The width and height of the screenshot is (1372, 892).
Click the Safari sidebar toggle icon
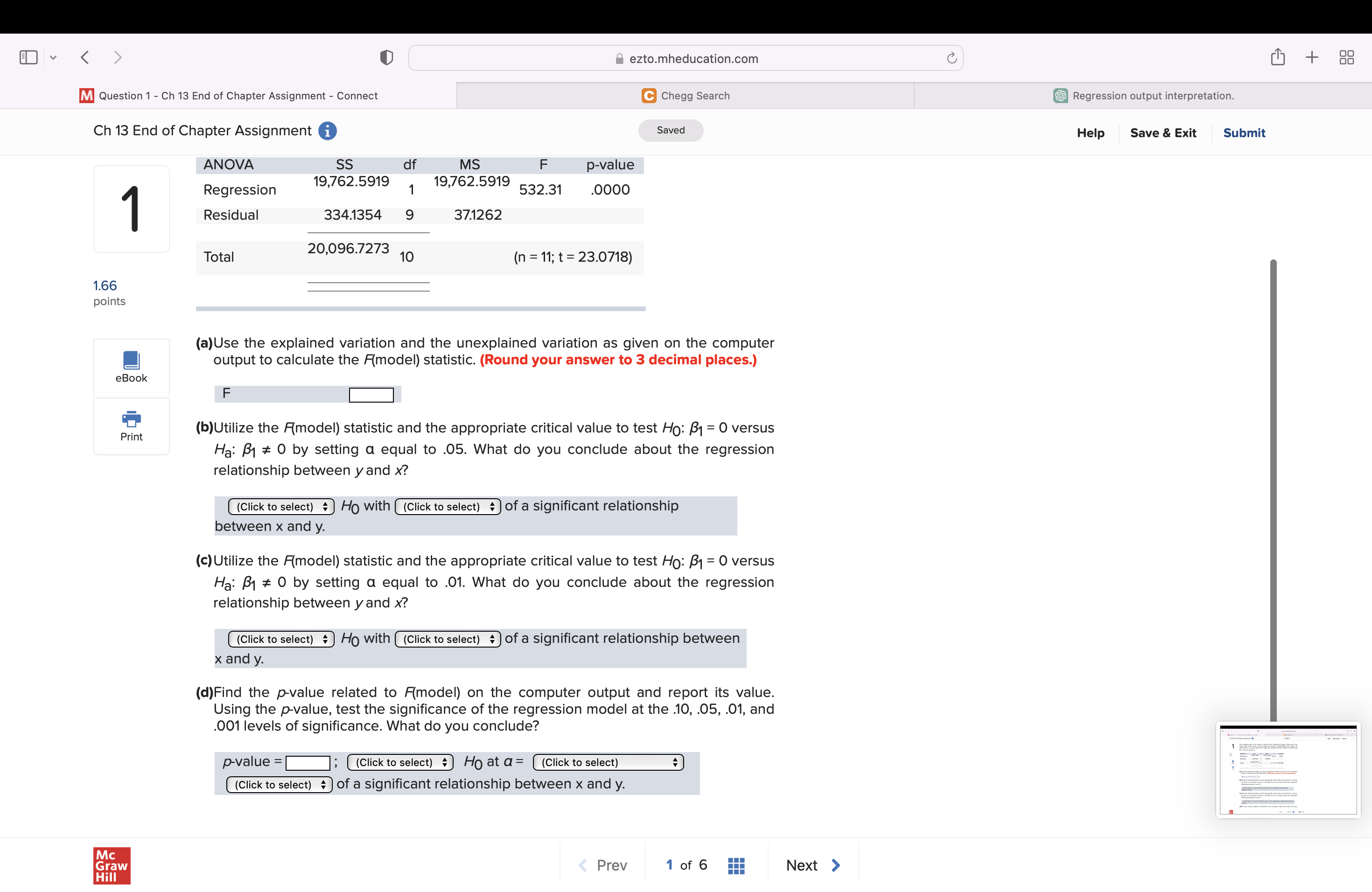tap(28, 58)
